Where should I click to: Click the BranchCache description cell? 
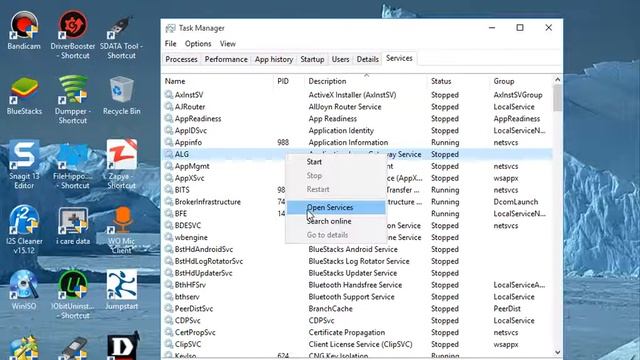[330, 309]
